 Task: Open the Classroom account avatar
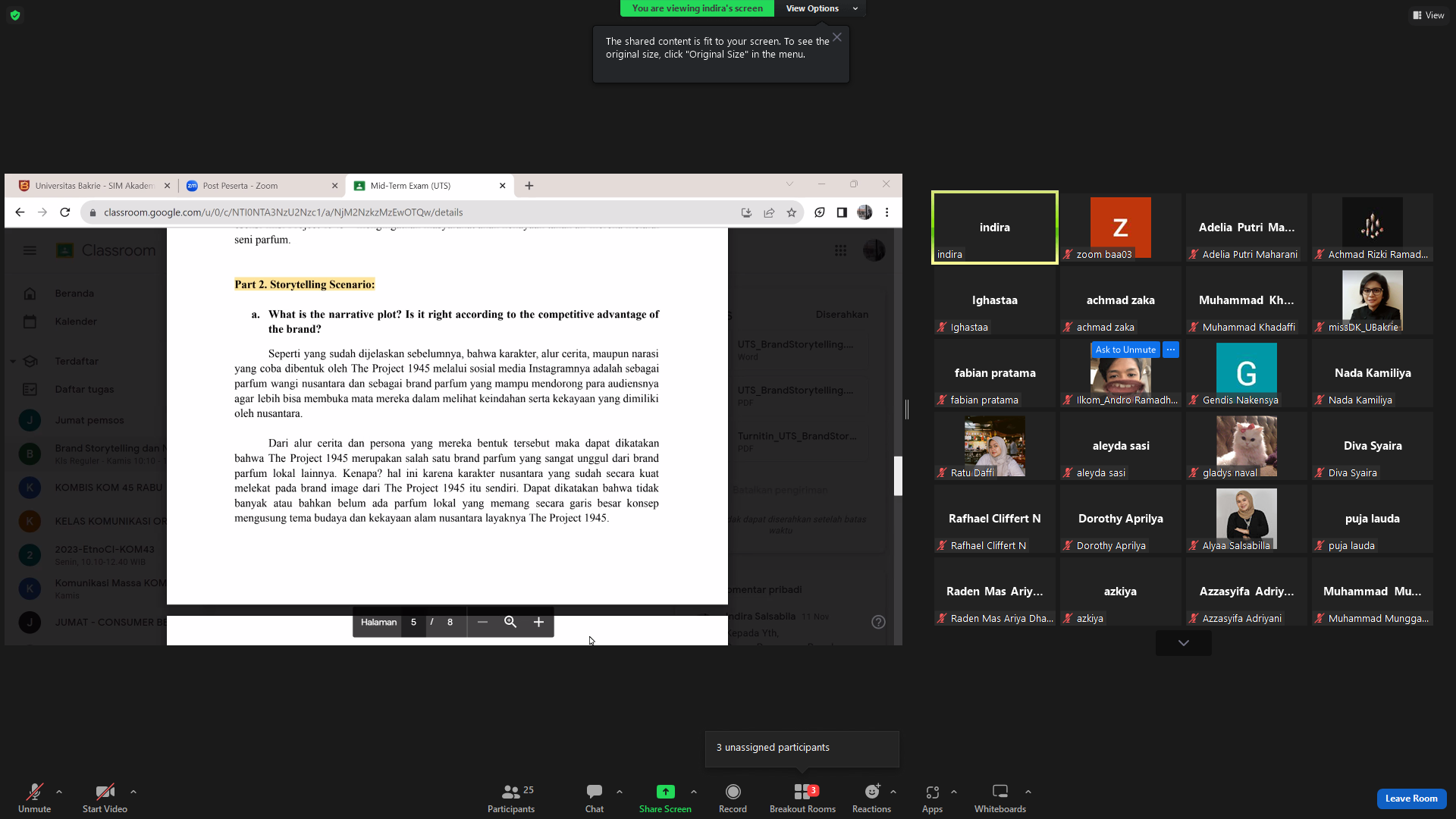(874, 250)
